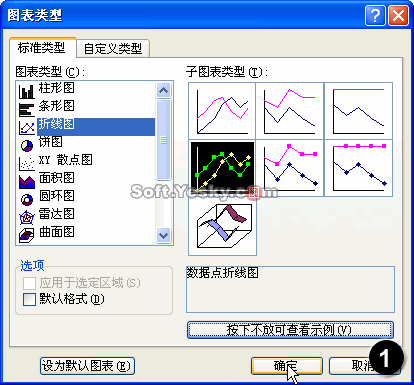Open the 标准类型 tab
This screenshot has height=385, width=414.
42,48
